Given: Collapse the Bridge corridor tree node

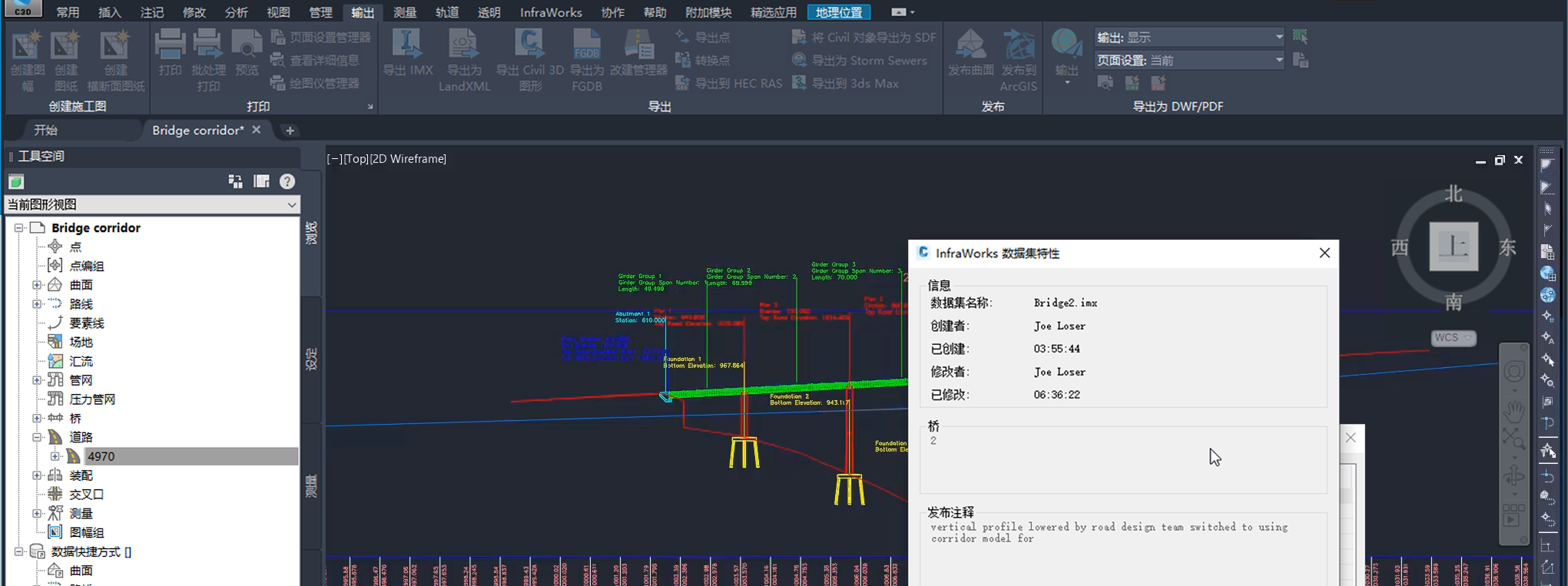Looking at the screenshot, I should [x=19, y=228].
